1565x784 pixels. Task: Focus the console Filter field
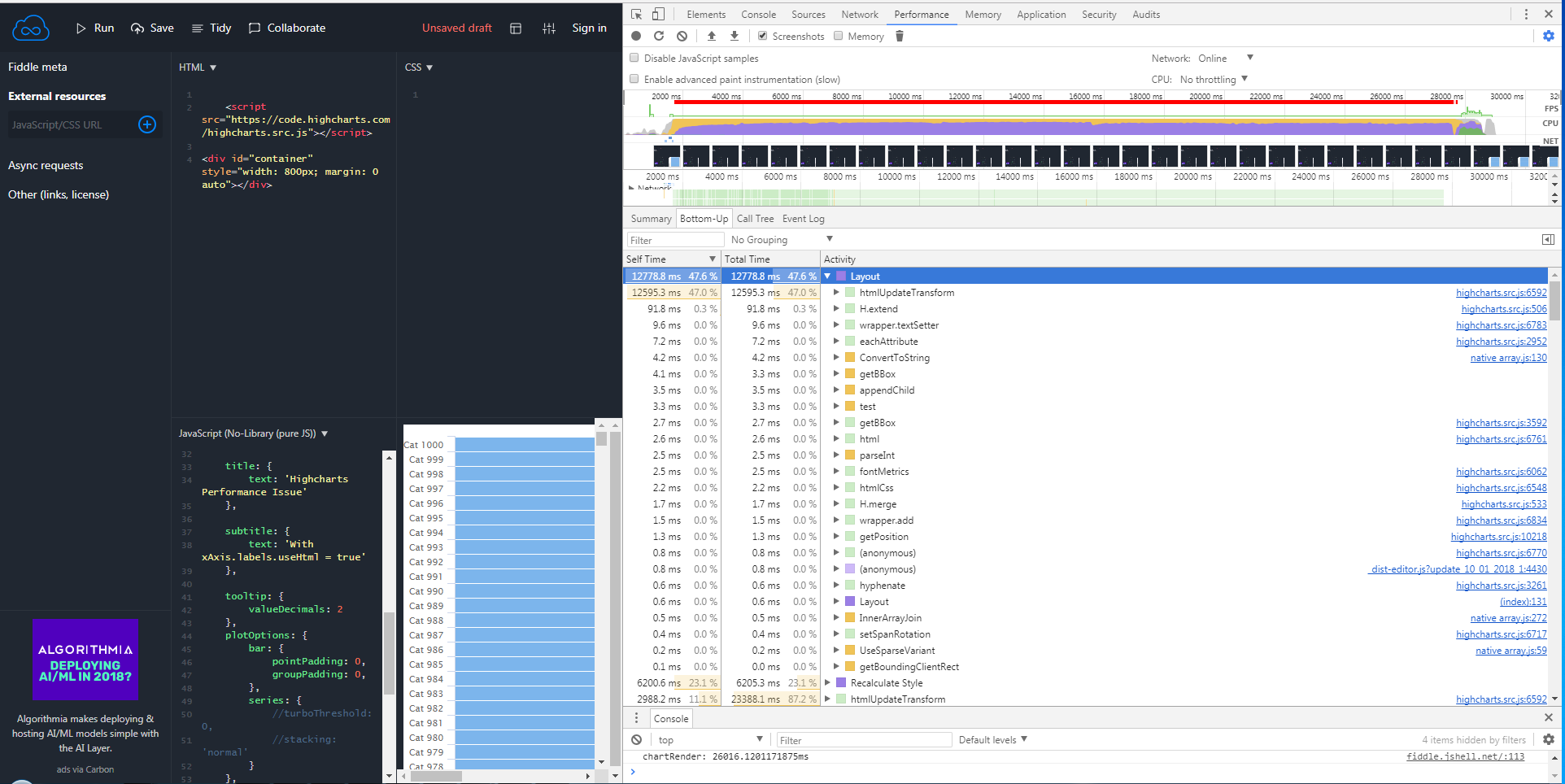(x=863, y=740)
